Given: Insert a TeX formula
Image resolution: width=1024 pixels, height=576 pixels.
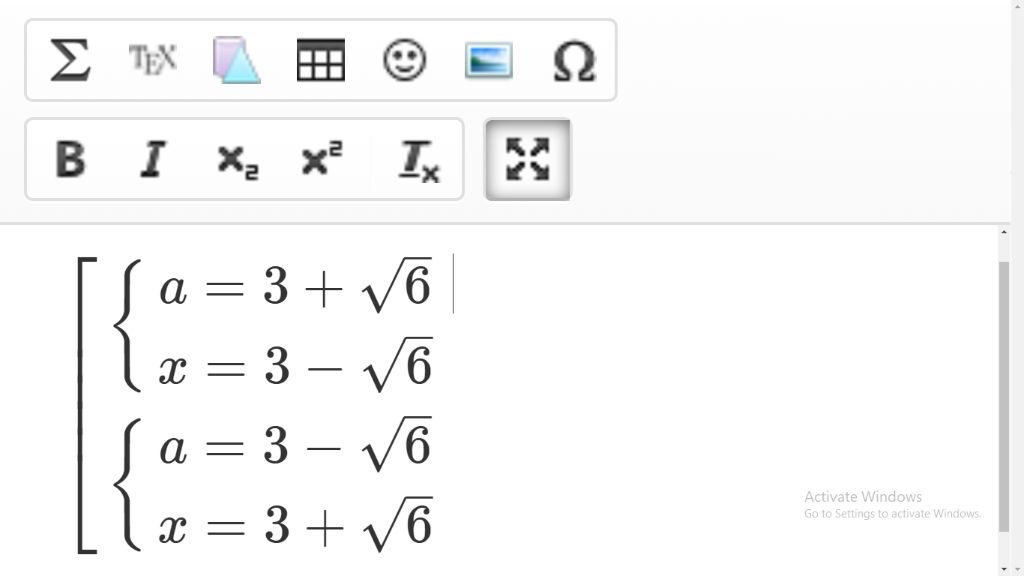Looking at the screenshot, I should (x=153, y=60).
